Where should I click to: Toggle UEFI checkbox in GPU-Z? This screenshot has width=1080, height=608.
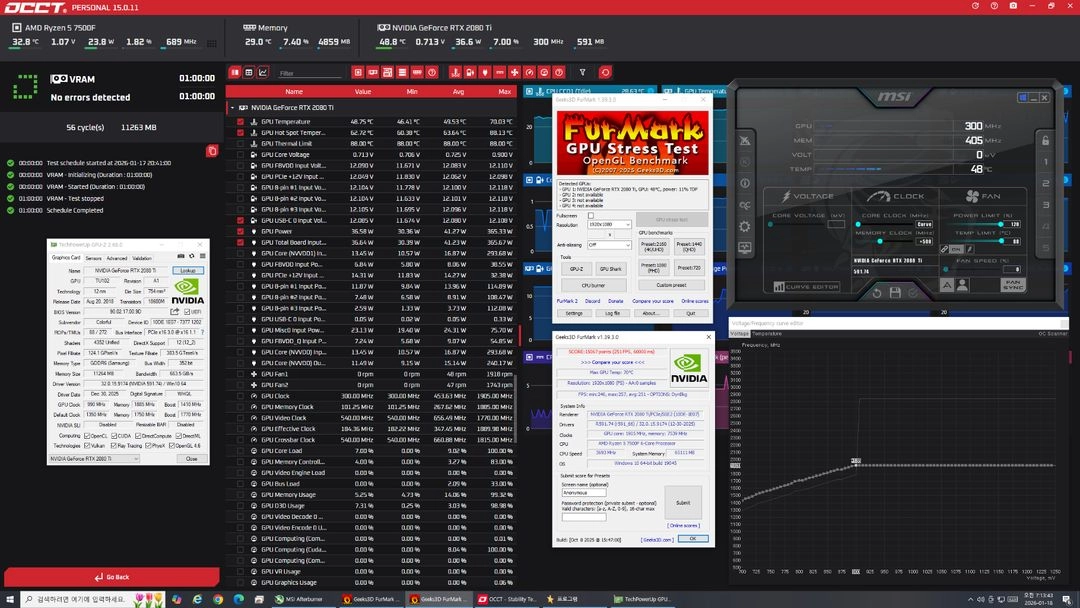click(x=187, y=312)
